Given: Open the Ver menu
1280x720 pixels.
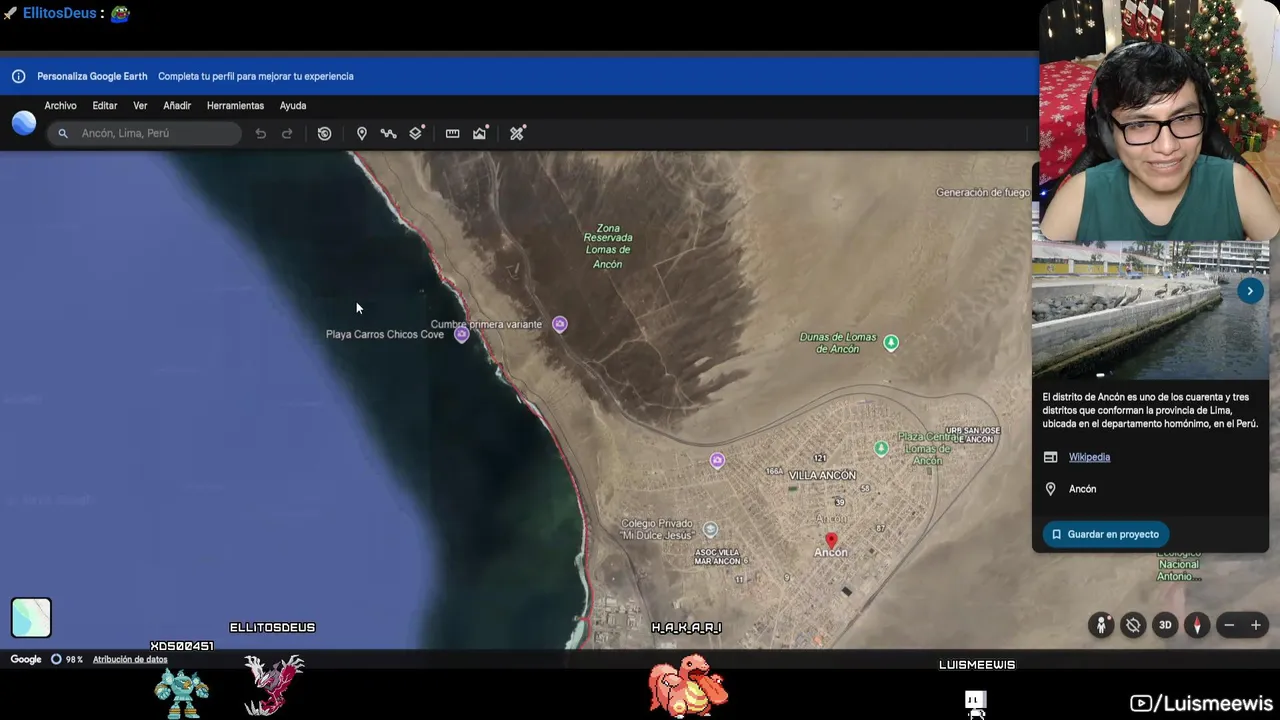Looking at the screenshot, I should pyautogui.click(x=140, y=105).
